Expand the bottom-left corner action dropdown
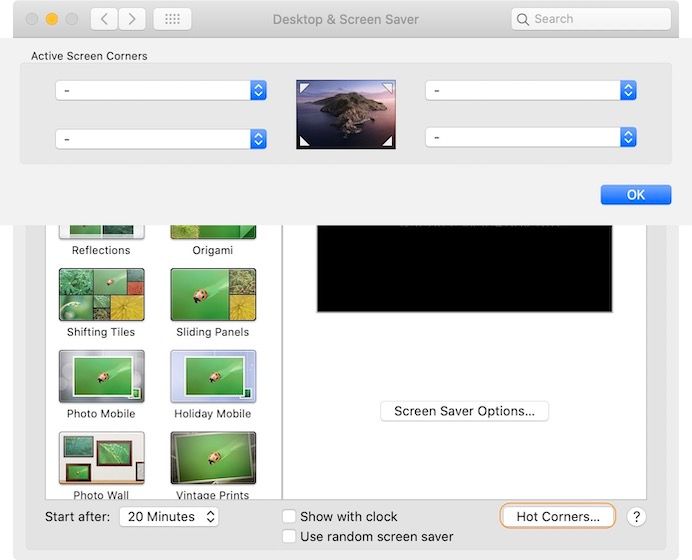Screen dimensions: 692x560 pos(160,138)
